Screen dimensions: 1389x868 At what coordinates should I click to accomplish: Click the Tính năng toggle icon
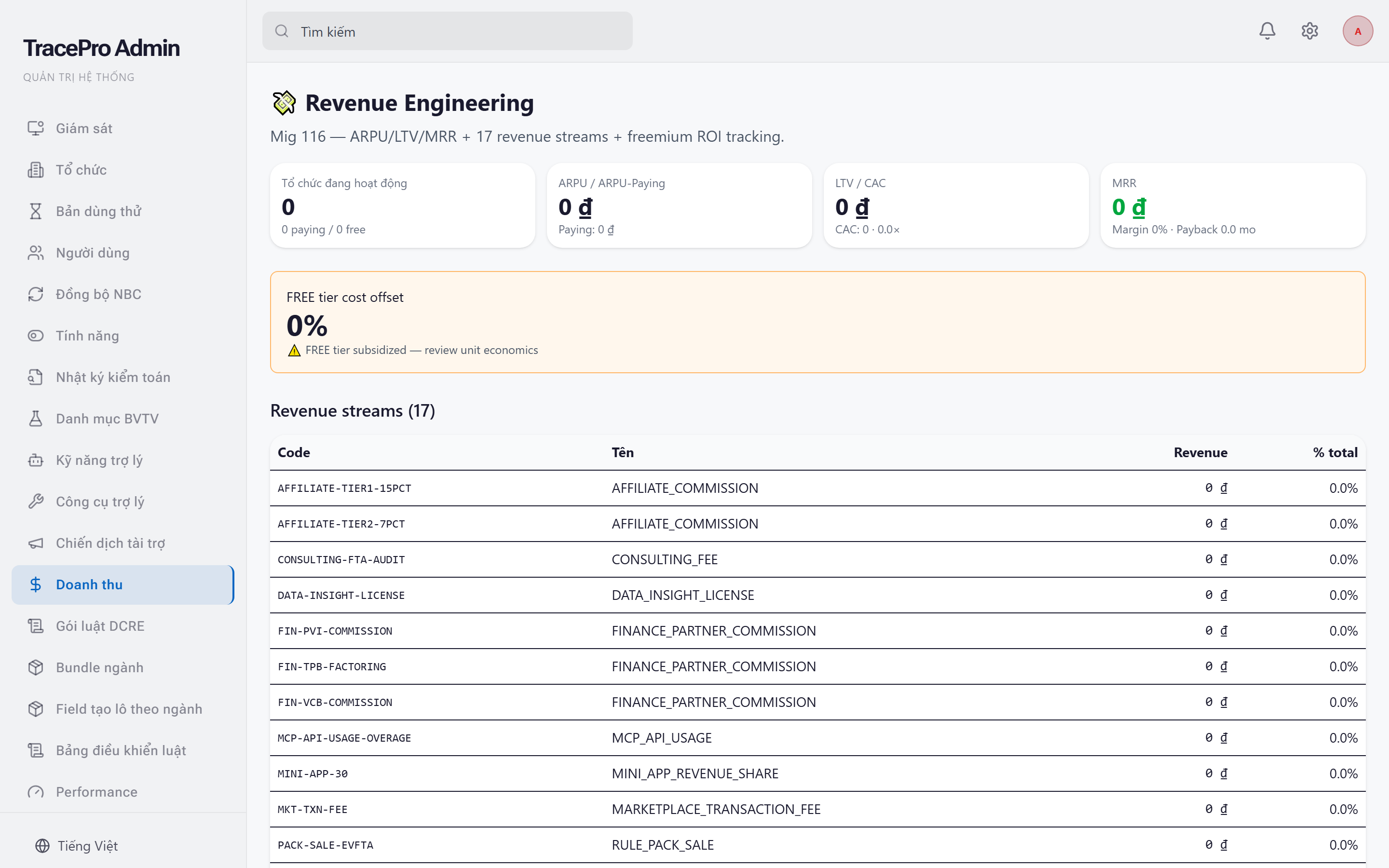click(36, 335)
